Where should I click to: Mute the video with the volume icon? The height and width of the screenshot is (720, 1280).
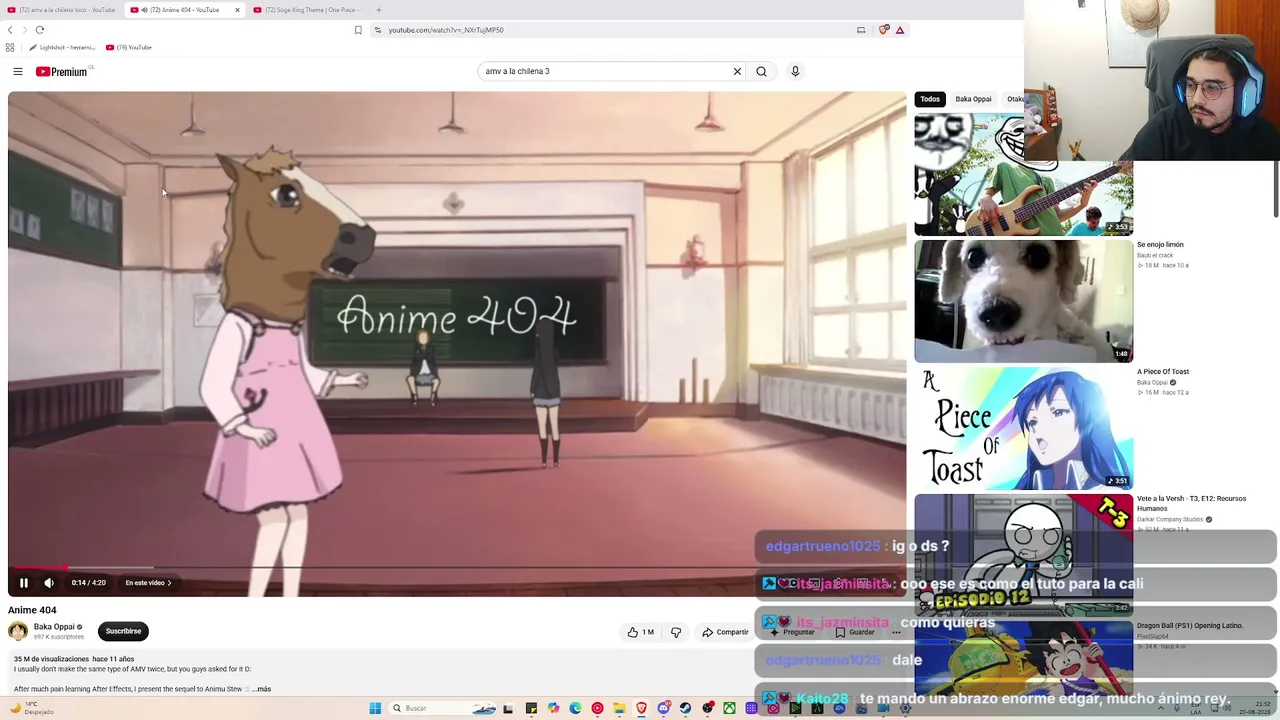tap(49, 583)
